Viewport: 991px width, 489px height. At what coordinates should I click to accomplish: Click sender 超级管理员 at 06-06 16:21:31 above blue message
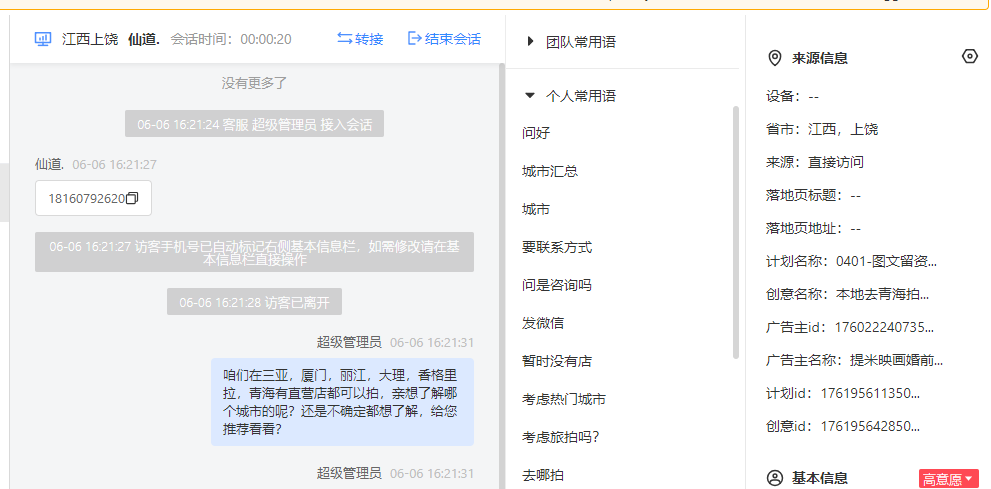point(349,342)
